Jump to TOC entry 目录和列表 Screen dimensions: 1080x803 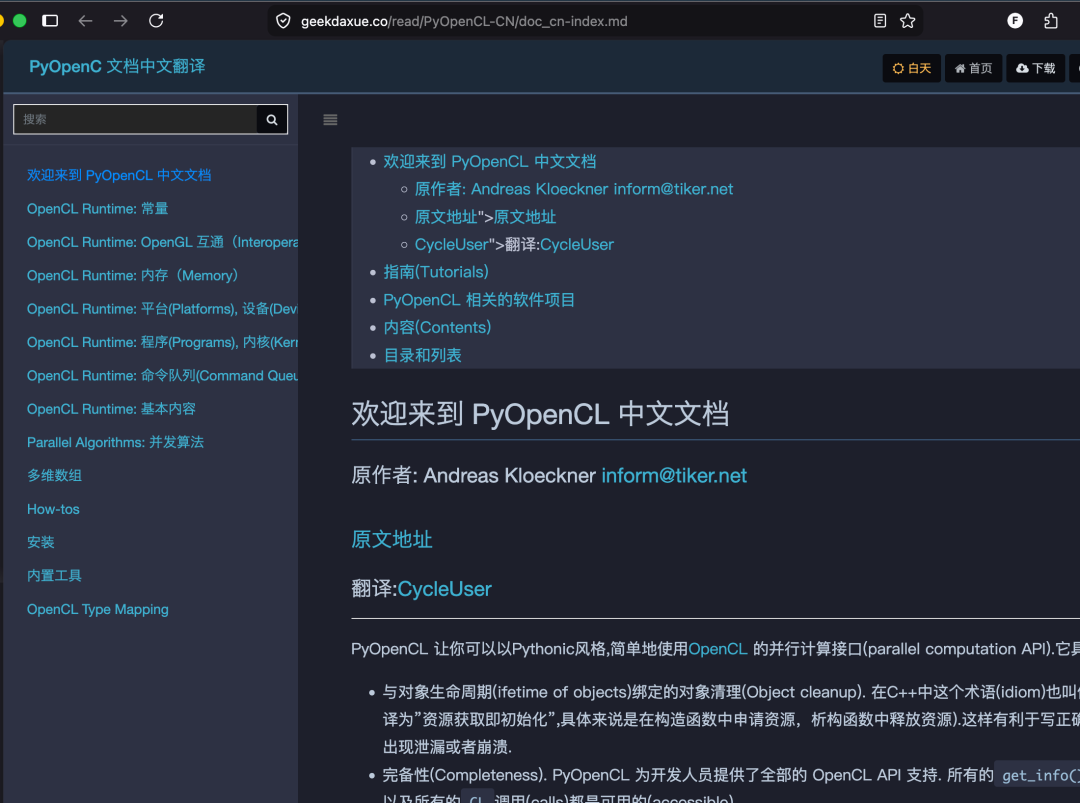pyautogui.click(x=422, y=355)
